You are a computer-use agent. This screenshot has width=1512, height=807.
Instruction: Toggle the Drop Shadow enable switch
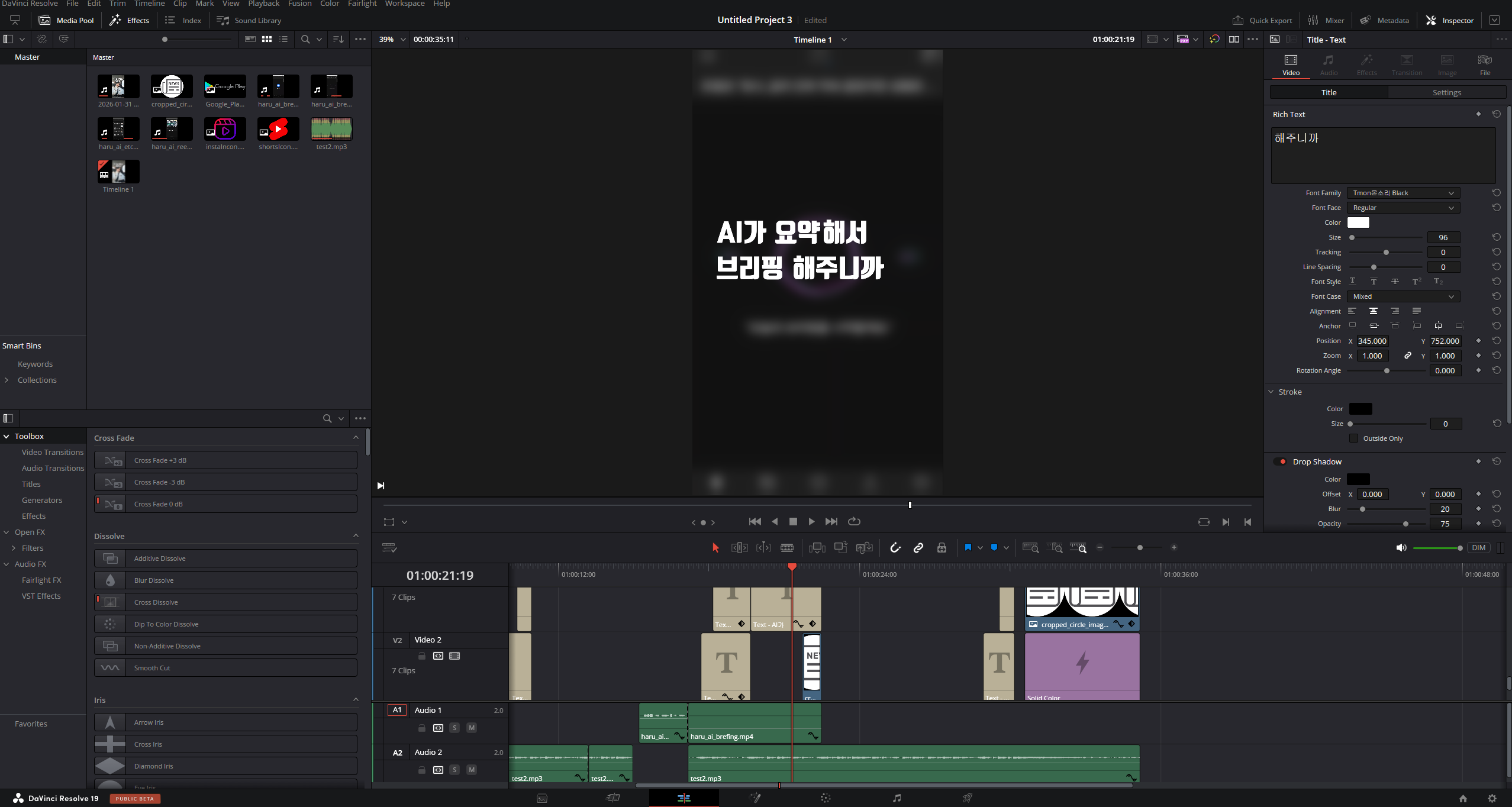[x=1280, y=461]
